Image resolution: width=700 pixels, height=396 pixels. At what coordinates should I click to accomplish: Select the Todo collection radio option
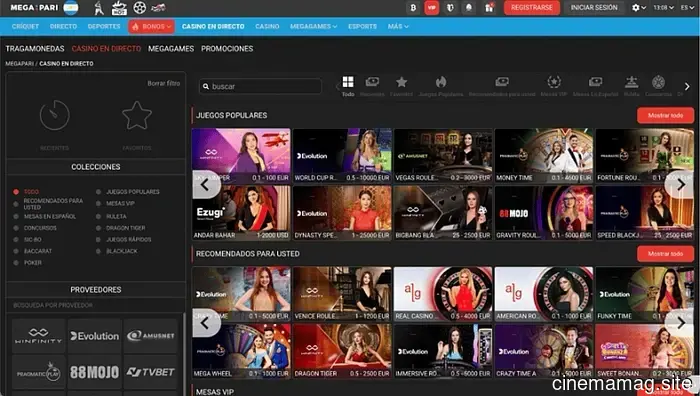coord(26,192)
